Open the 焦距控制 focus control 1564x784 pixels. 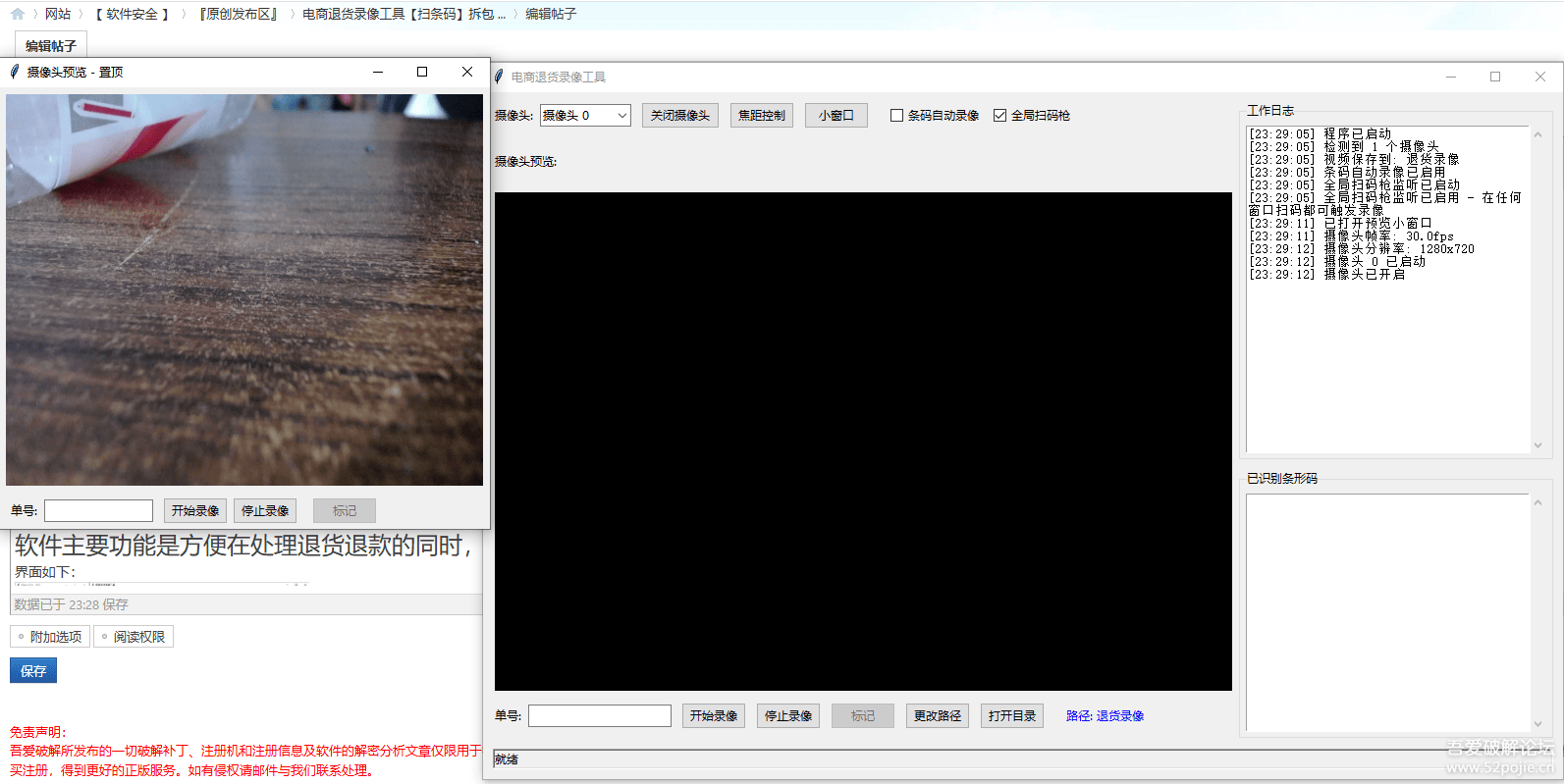pyautogui.click(x=761, y=116)
